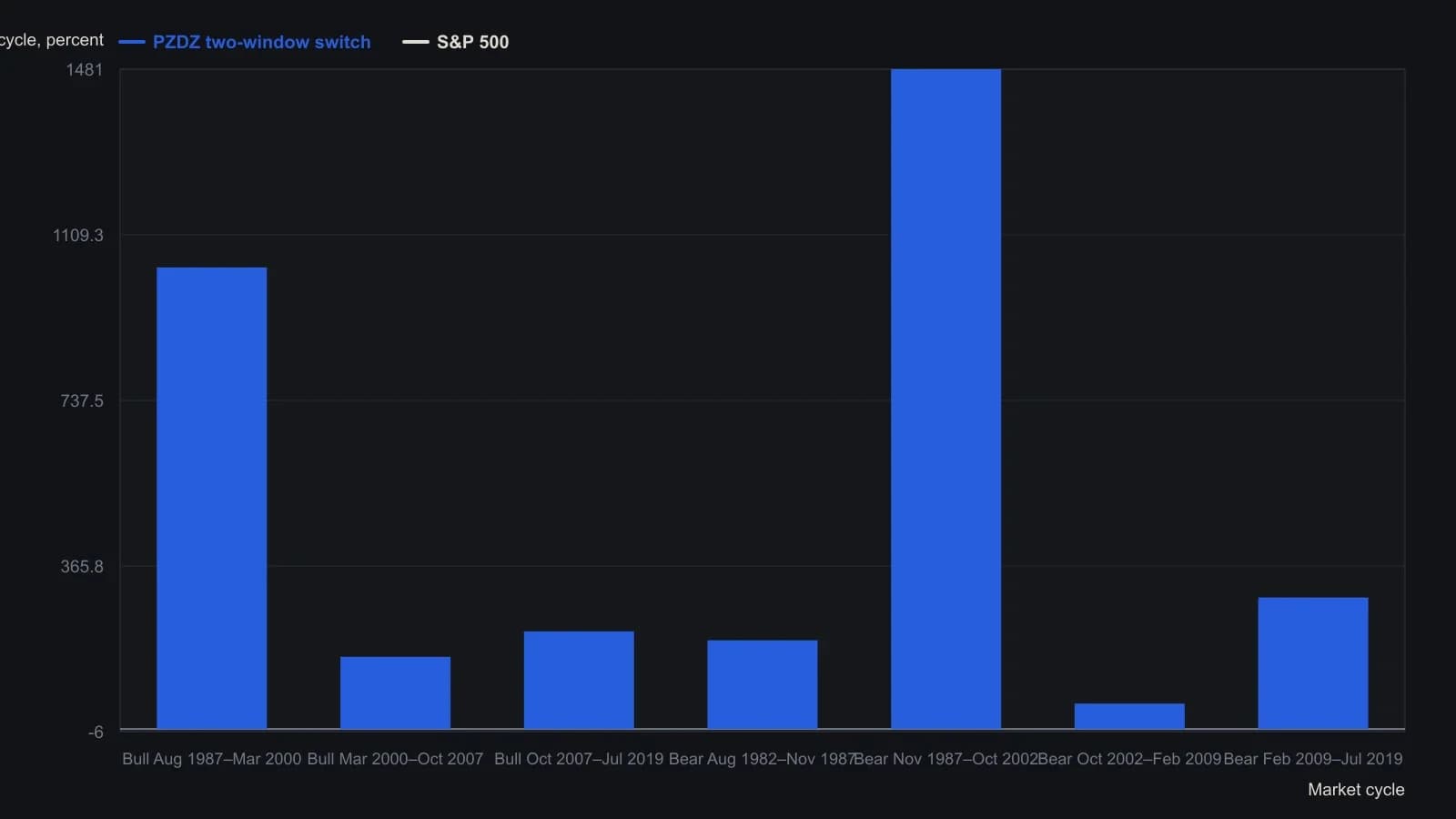Select the Bear Feb 2009–Jul 2019 bar
Image resolution: width=1456 pixels, height=819 pixels.
pos(1313,663)
